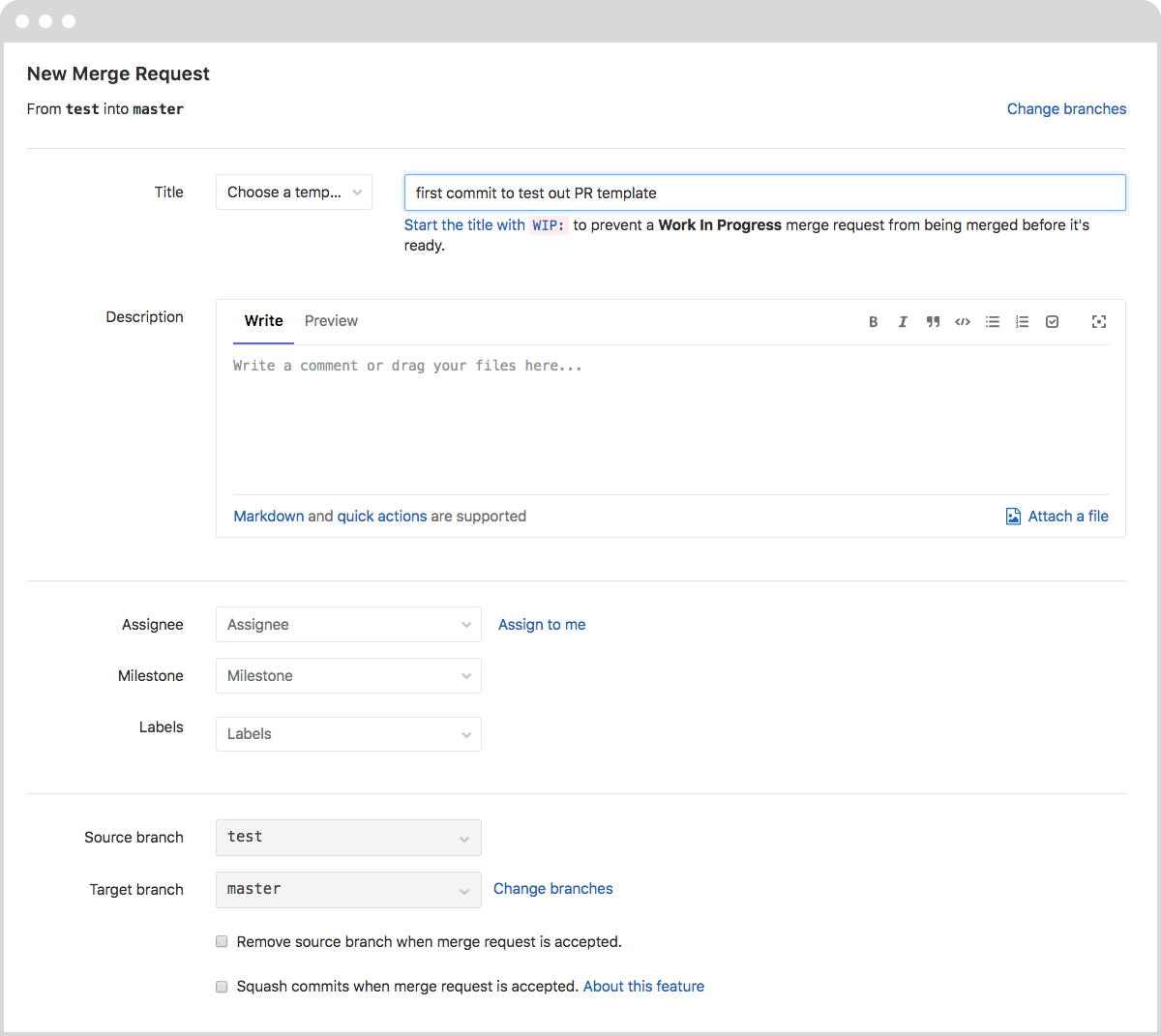Viewport: 1161px width, 1036px height.
Task: Insert a code block in the description
Action: [963, 321]
